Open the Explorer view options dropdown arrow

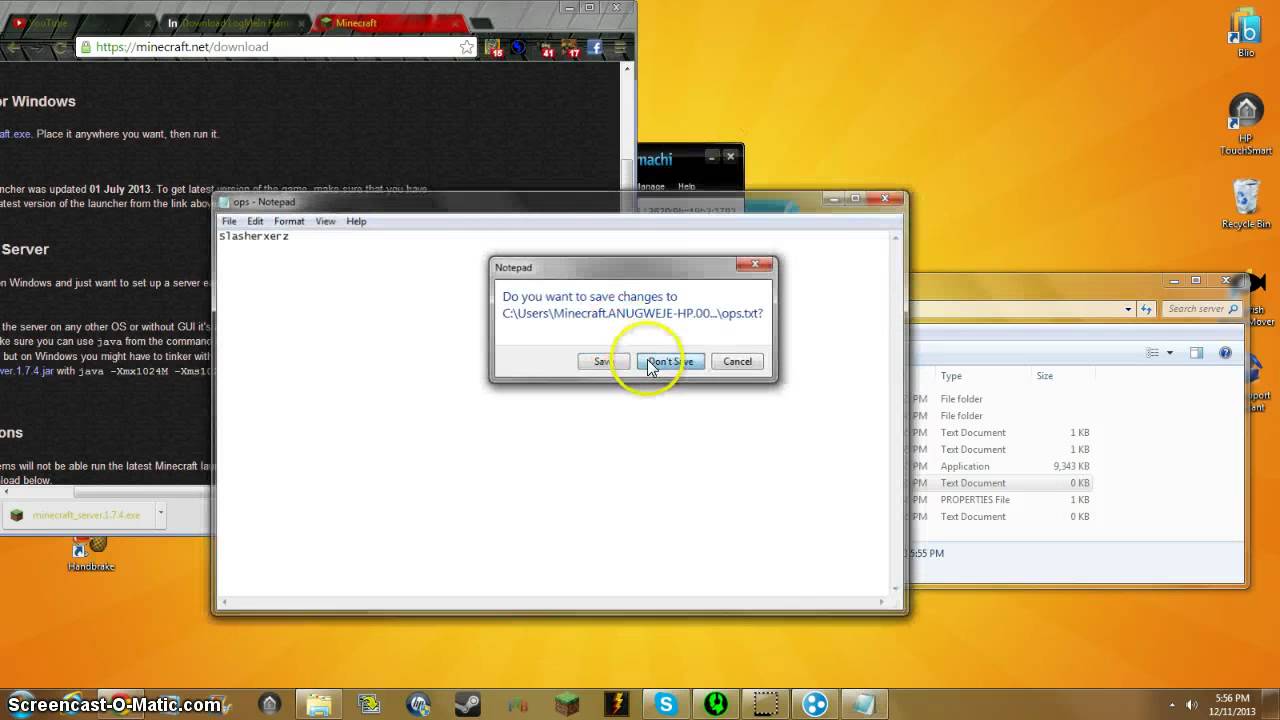pyautogui.click(x=1169, y=353)
